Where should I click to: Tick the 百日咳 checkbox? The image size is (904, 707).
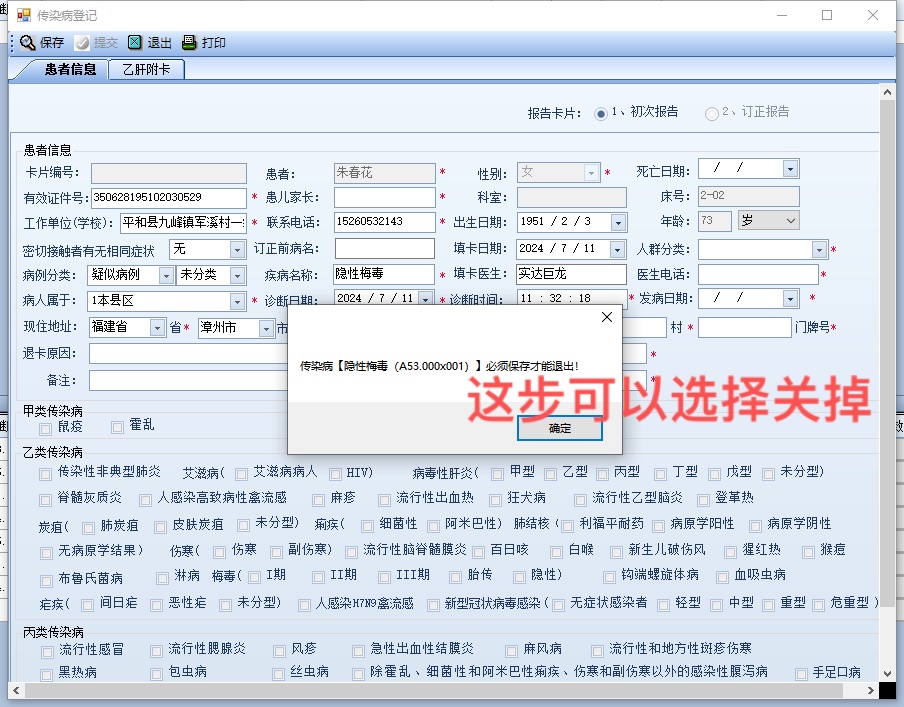pos(478,552)
